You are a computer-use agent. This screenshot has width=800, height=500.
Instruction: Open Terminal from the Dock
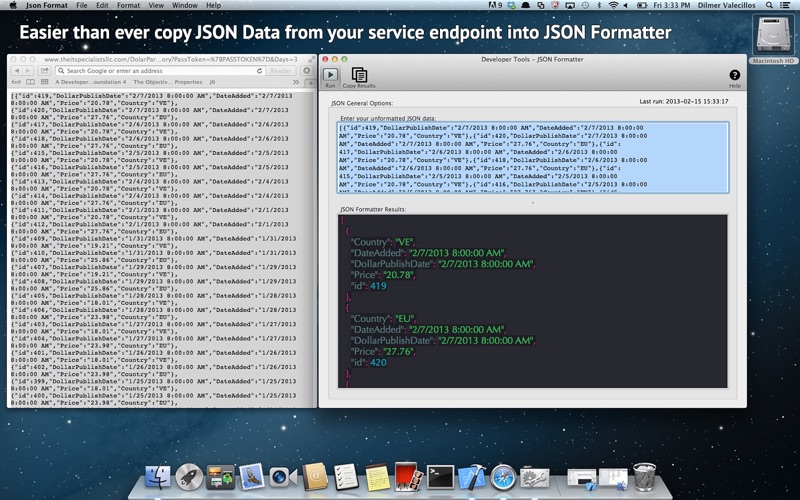point(440,477)
